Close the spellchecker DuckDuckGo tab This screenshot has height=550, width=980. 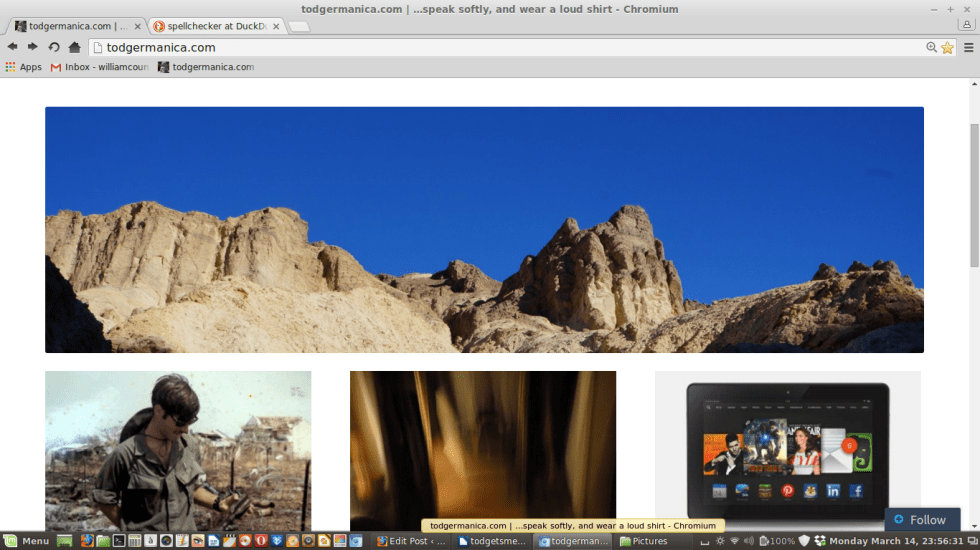tap(276, 26)
